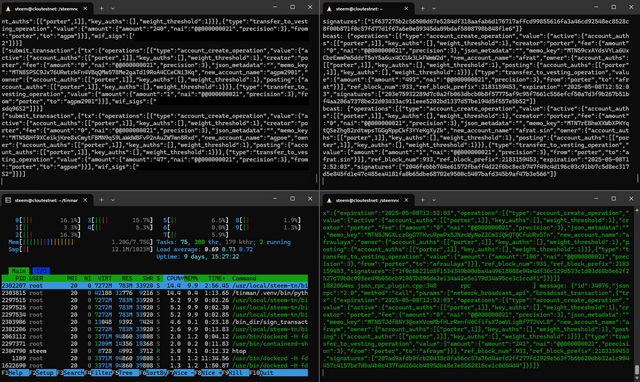Open new tab in top-right terminal

coord(422,8)
